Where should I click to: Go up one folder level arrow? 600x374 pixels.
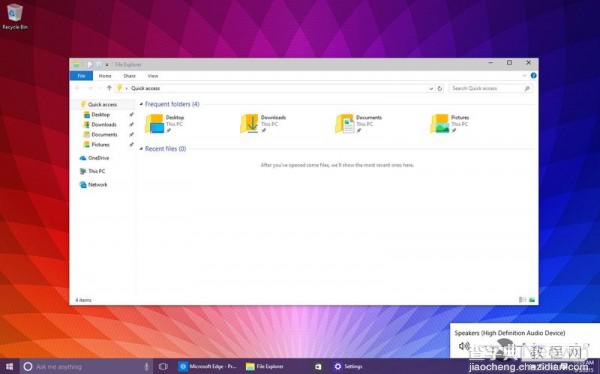[109, 88]
